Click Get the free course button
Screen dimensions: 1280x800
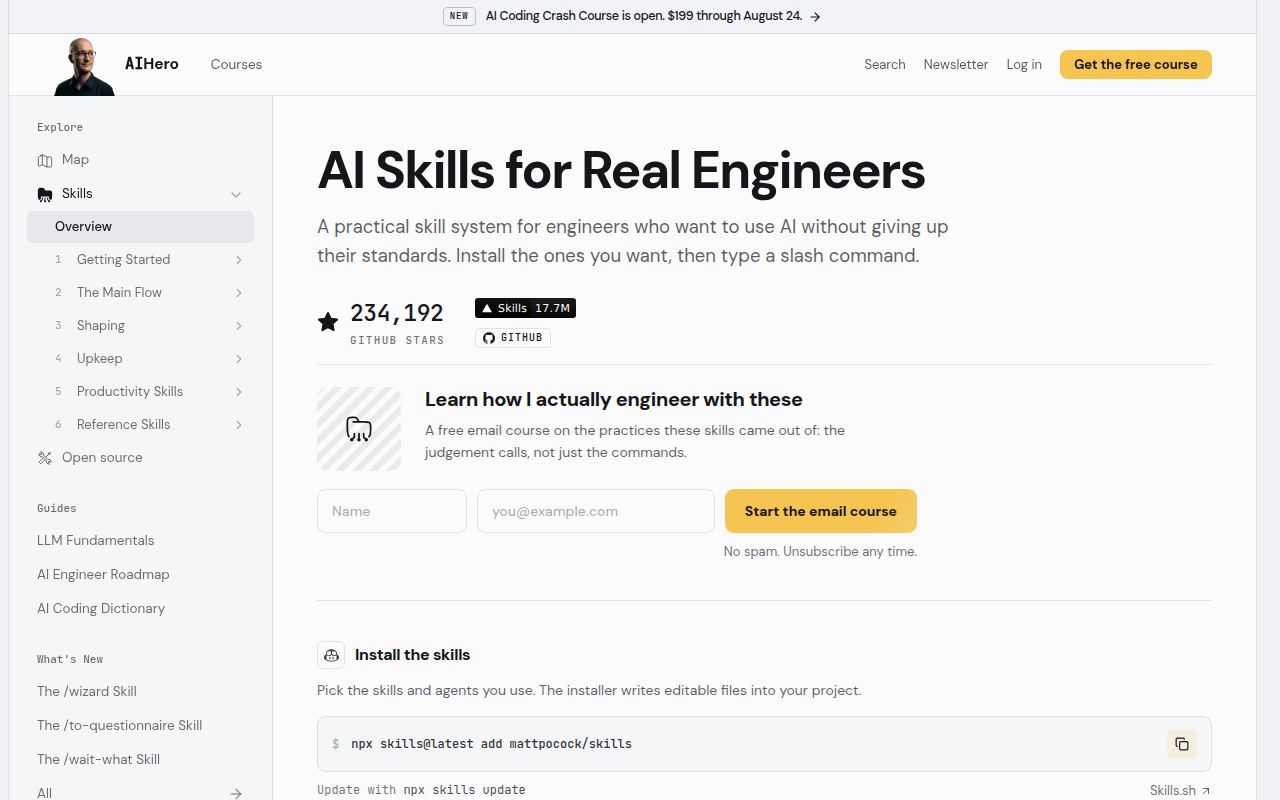click(1136, 64)
